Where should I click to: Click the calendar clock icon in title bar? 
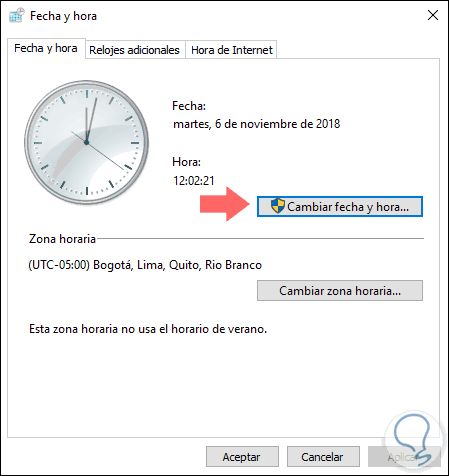(17, 16)
